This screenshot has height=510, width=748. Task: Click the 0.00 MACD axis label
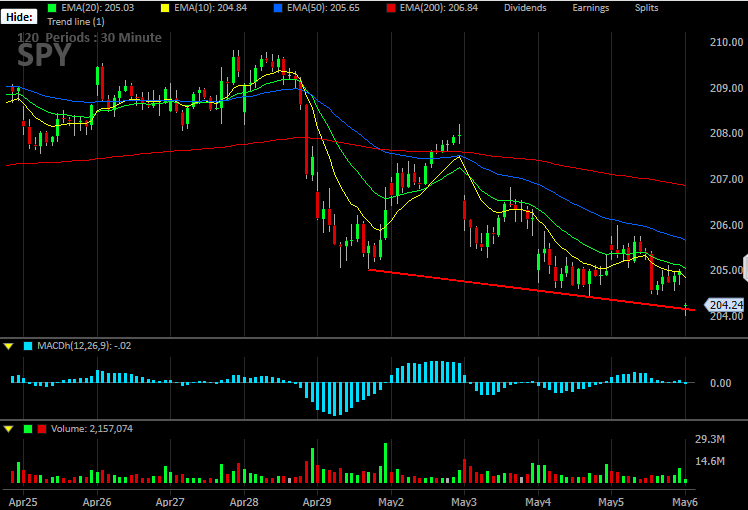(720, 383)
